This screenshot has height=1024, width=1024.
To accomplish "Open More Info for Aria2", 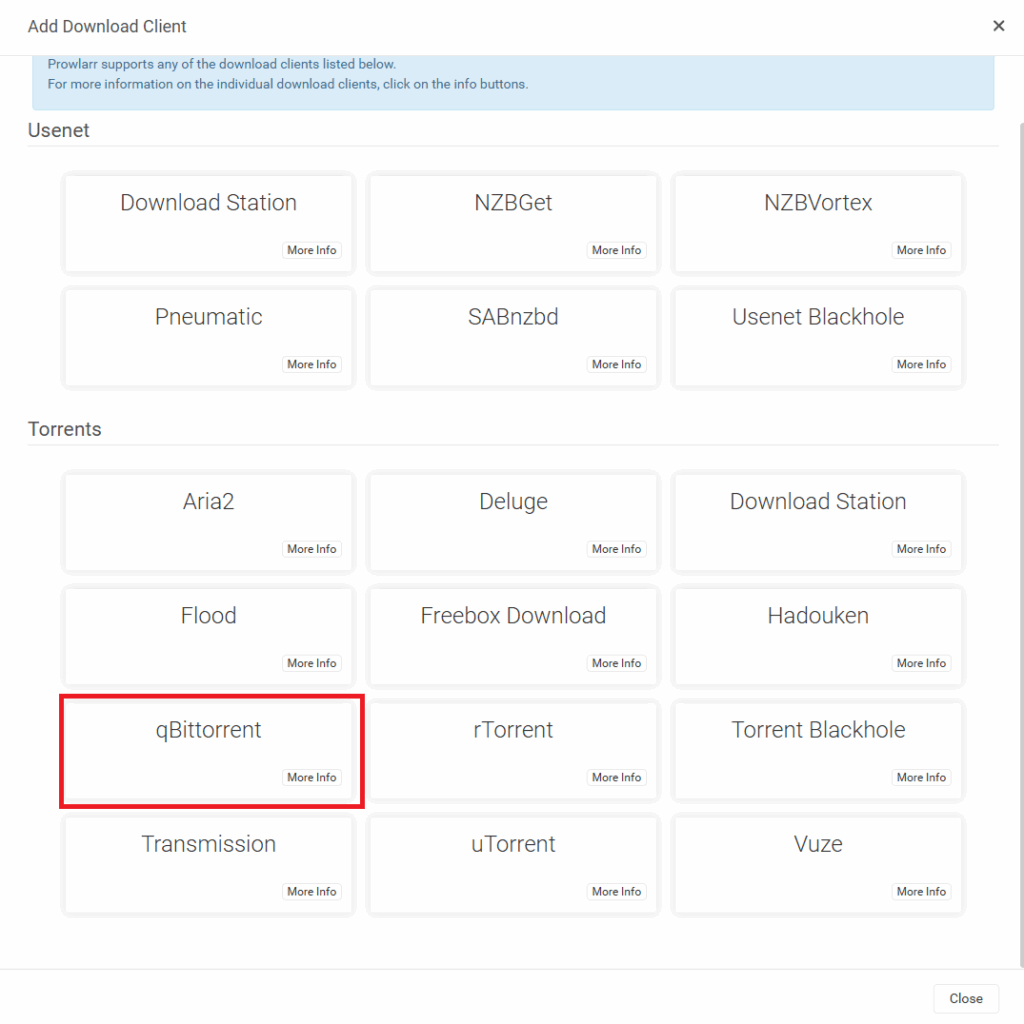I will click(312, 549).
